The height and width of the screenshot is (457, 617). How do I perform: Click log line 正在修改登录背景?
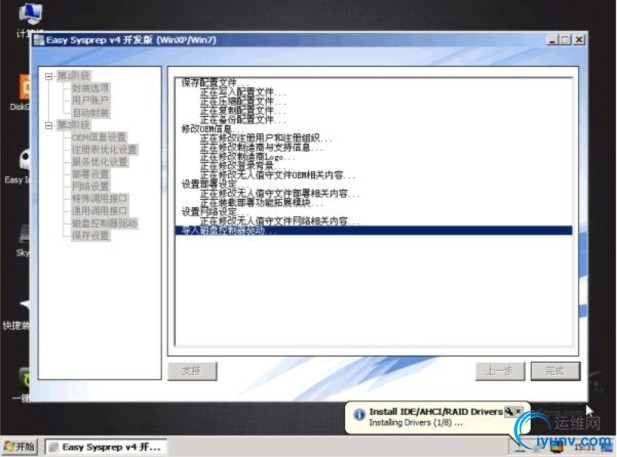coord(243,166)
